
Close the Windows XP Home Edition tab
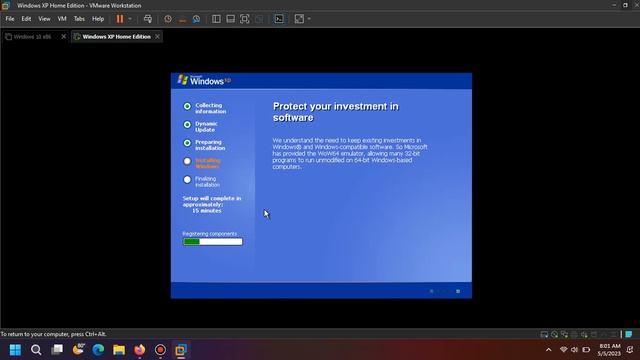[158, 37]
